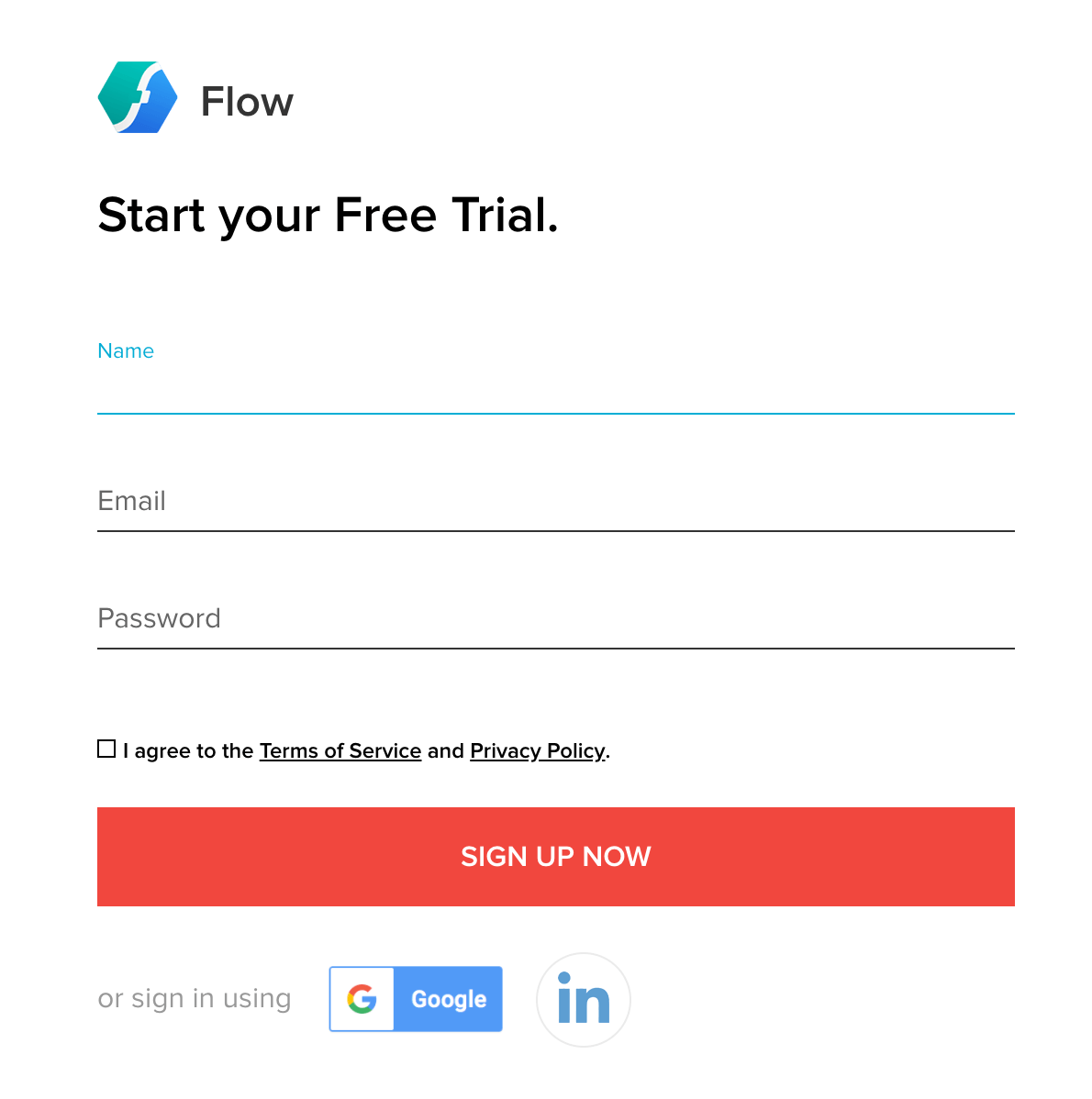Check the agree to terms checkbox

pyautogui.click(x=106, y=749)
